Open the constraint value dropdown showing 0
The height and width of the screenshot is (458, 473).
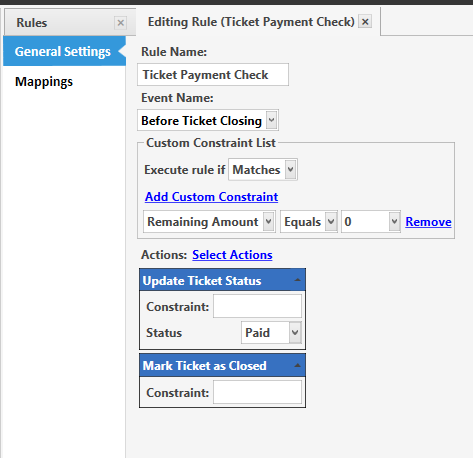[x=371, y=222]
